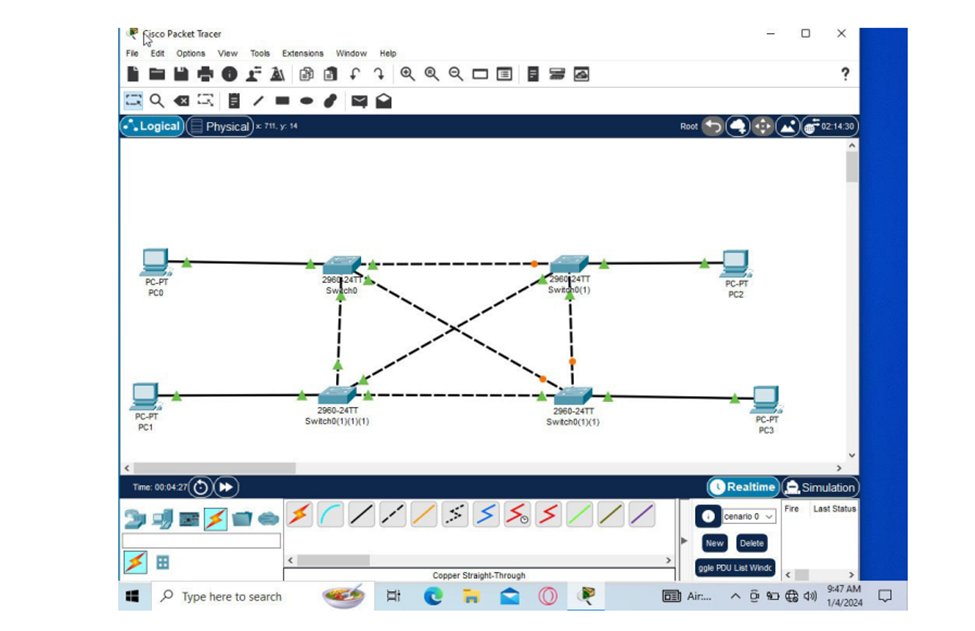The width and height of the screenshot is (975, 631).
Task: Click the Delete scenario button
Action: click(751, 543)
